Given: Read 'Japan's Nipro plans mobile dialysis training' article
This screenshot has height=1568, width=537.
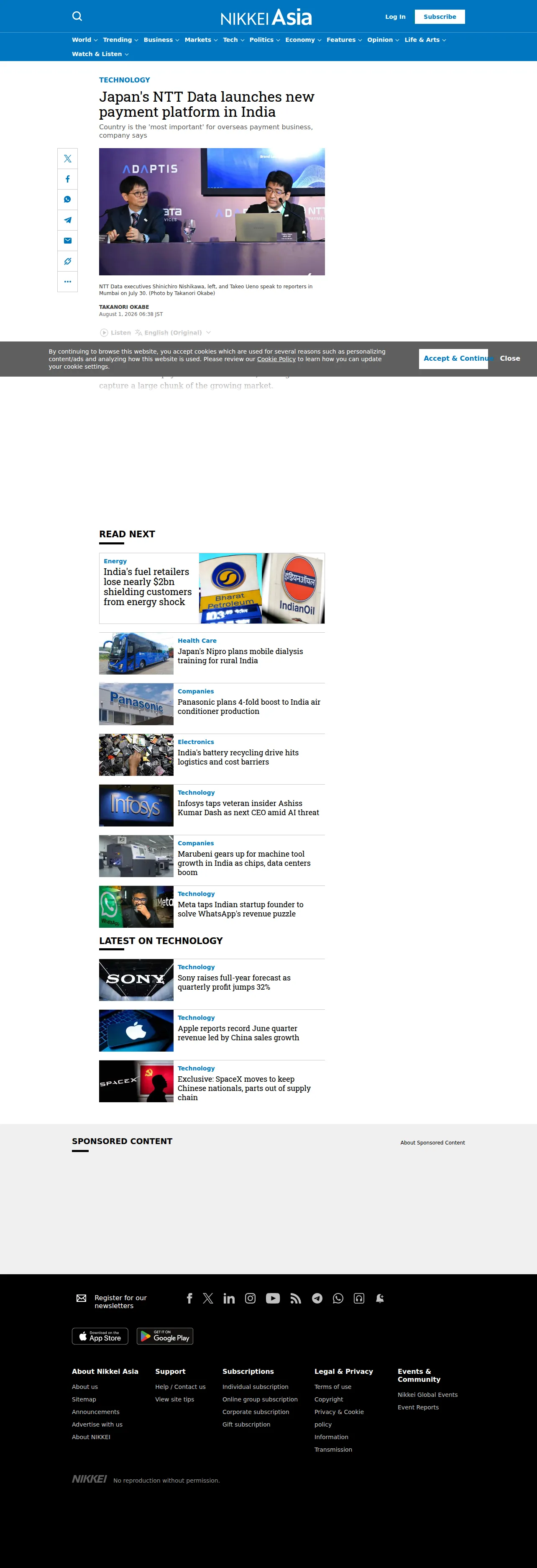Looking at the screenshot, I should tap(240, 656).
